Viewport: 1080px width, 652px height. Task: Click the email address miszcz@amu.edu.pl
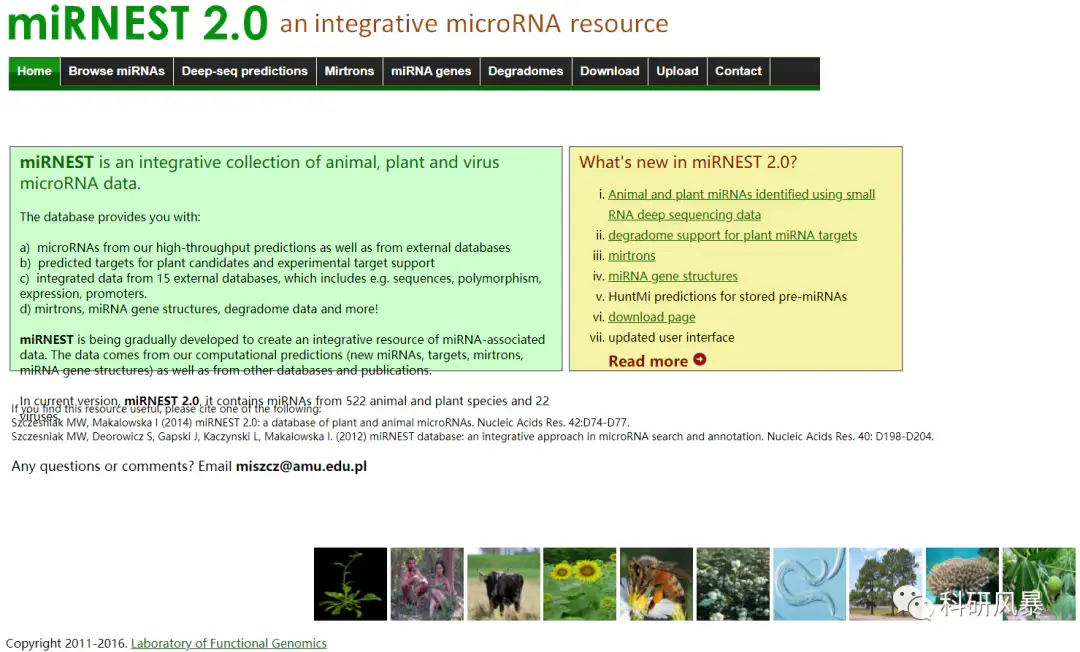pyautogui.click(x=301, y=466)
